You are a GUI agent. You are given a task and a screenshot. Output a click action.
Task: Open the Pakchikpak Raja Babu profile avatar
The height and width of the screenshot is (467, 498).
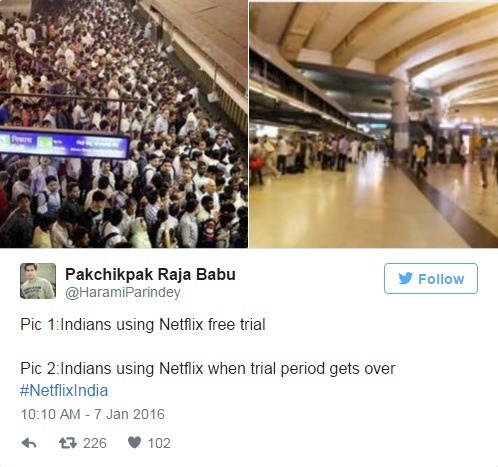[x=38, y=281]
